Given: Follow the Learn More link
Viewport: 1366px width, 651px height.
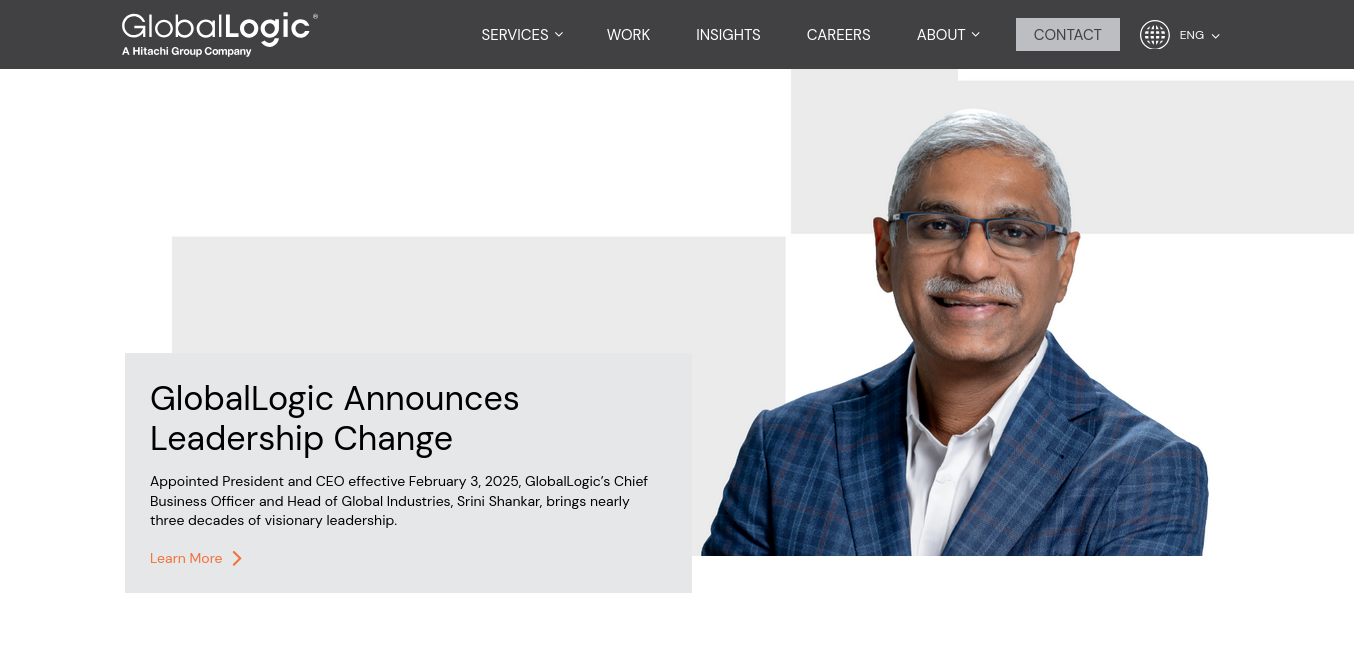Looking at the screenshot, I should (x=186, y=558).
